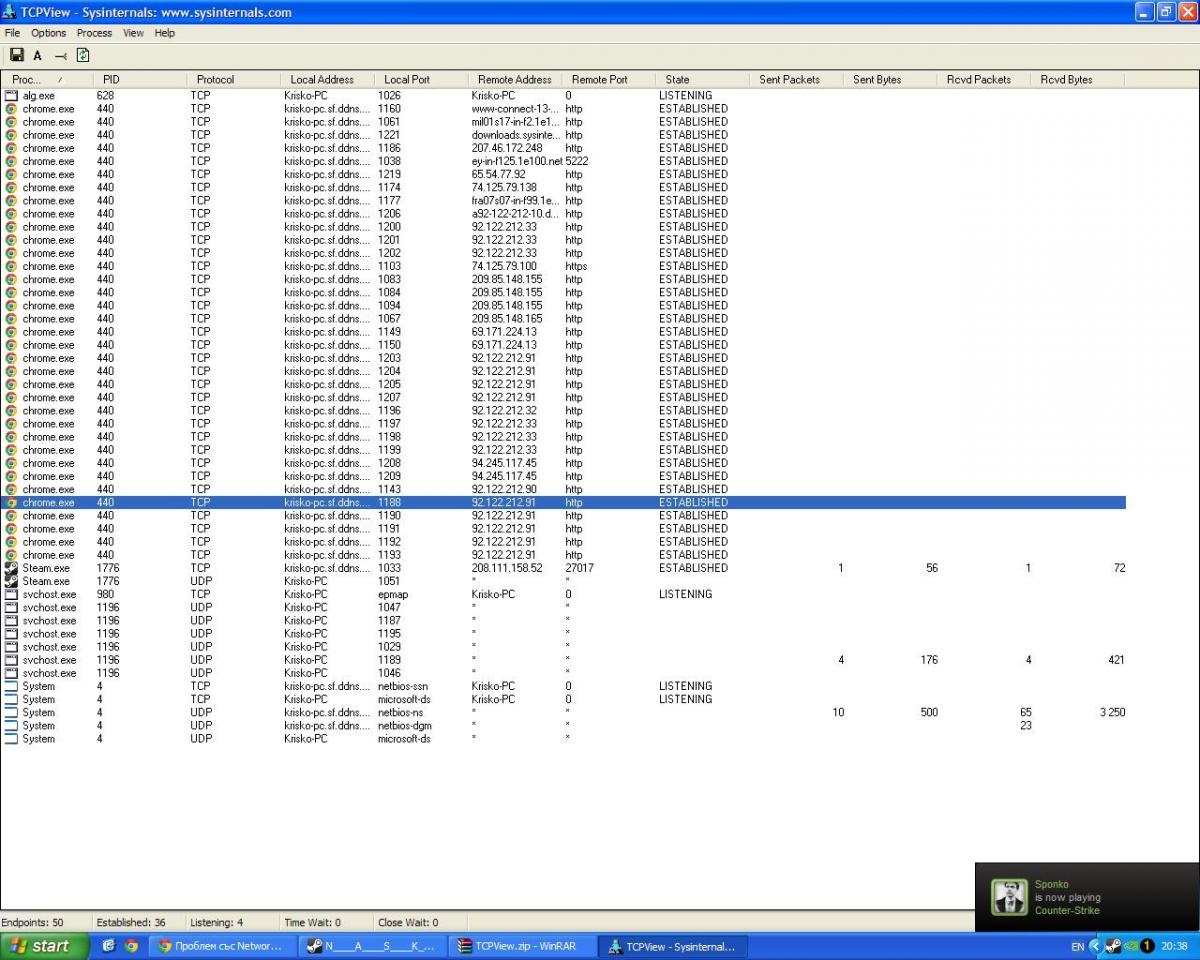Screen dimensions: 1200x960
Task: Open the Sponko Steam notification avatar
Action: click(x=1009, y=897)
